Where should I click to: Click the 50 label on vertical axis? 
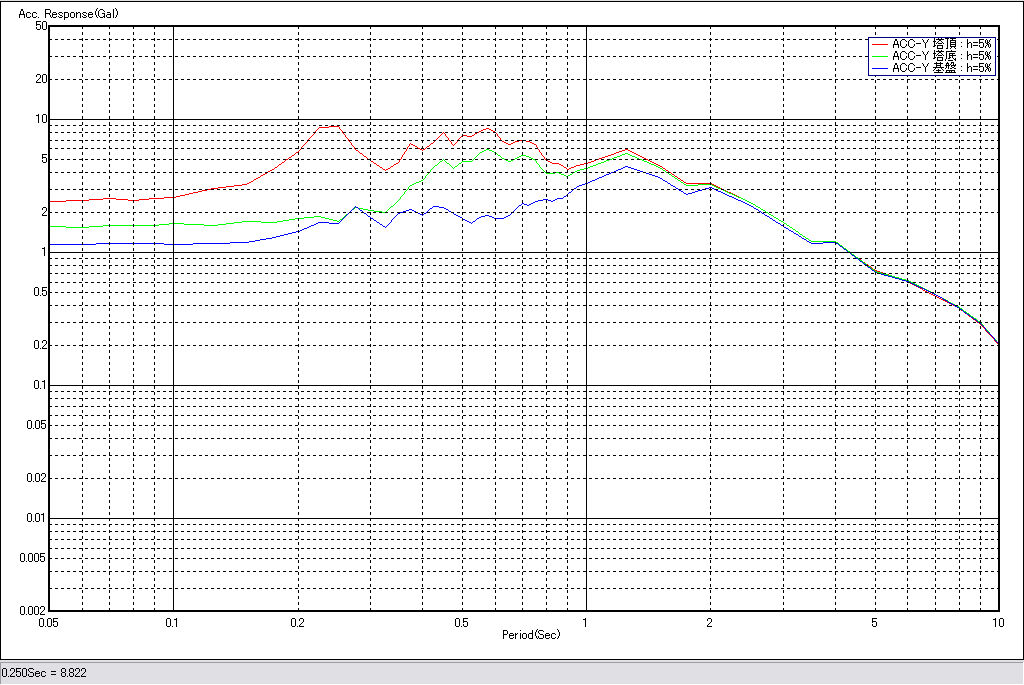tap(41, 26)
